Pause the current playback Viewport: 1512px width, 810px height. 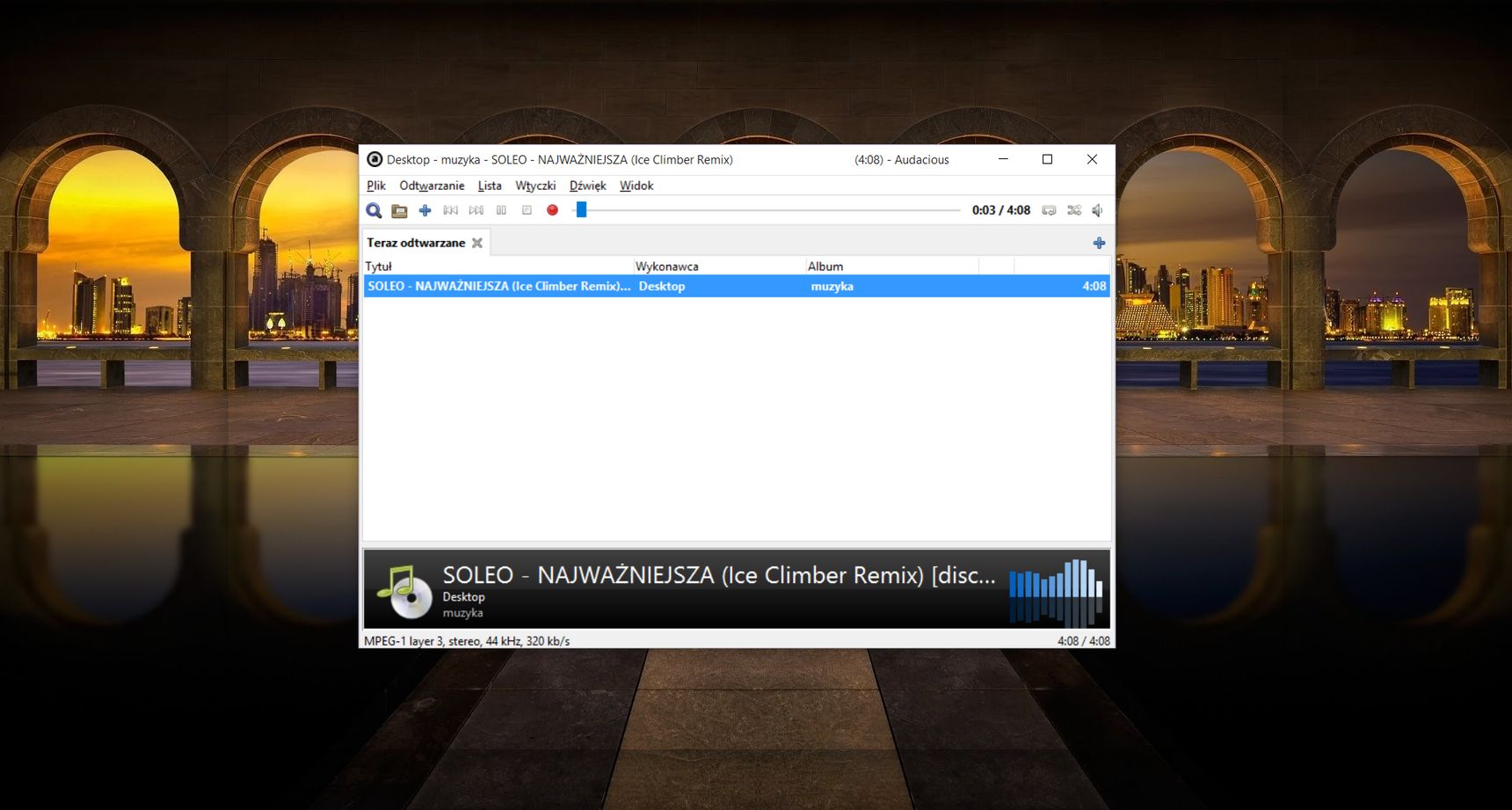tap(501, 210)
